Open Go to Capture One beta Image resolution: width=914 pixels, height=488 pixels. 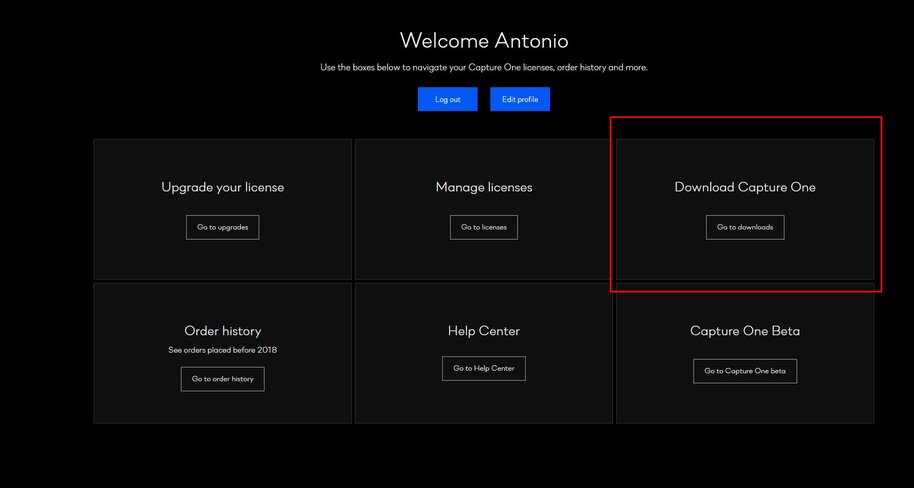pyautogui.click(x=745, y=371)
